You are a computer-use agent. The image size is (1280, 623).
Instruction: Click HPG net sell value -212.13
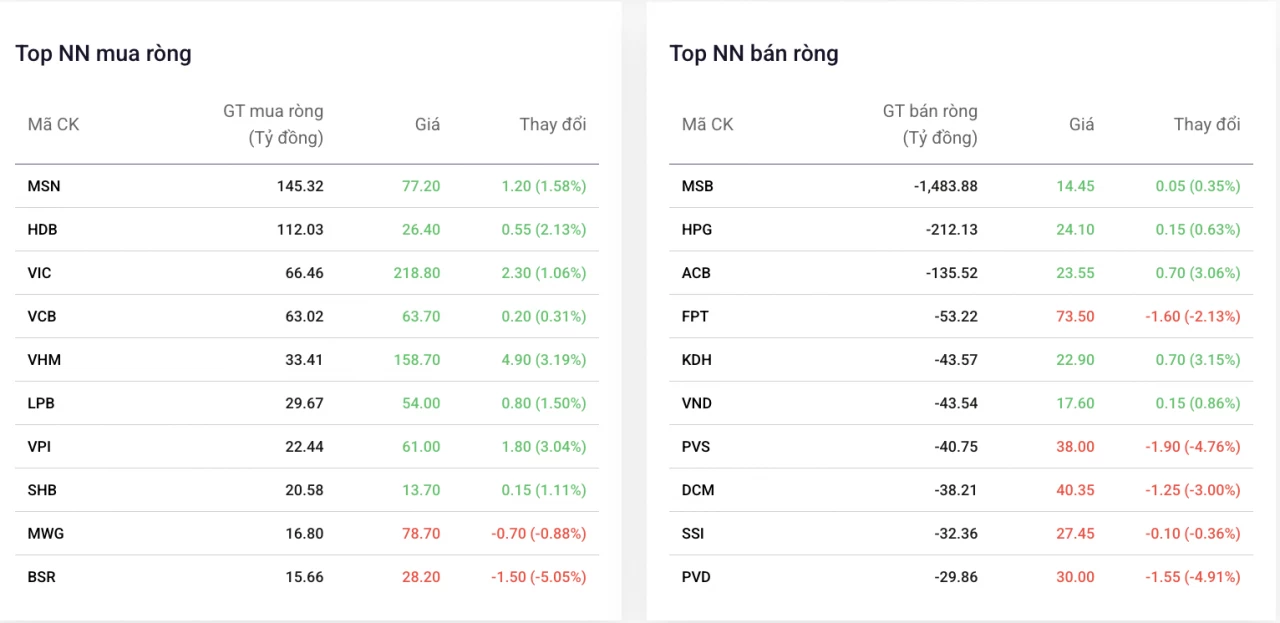(952, 230)
